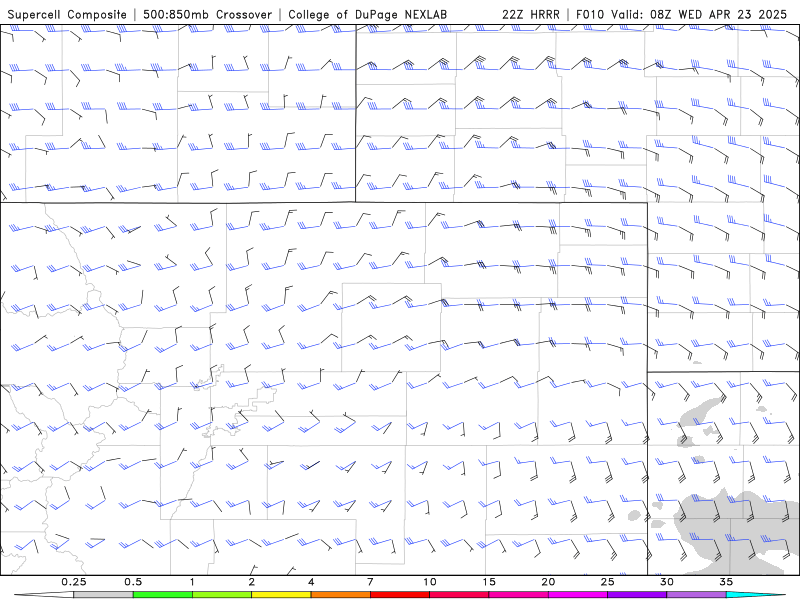Select the hot pink 15–20 legend swatch
800x600 pixels.
(518, 595)
